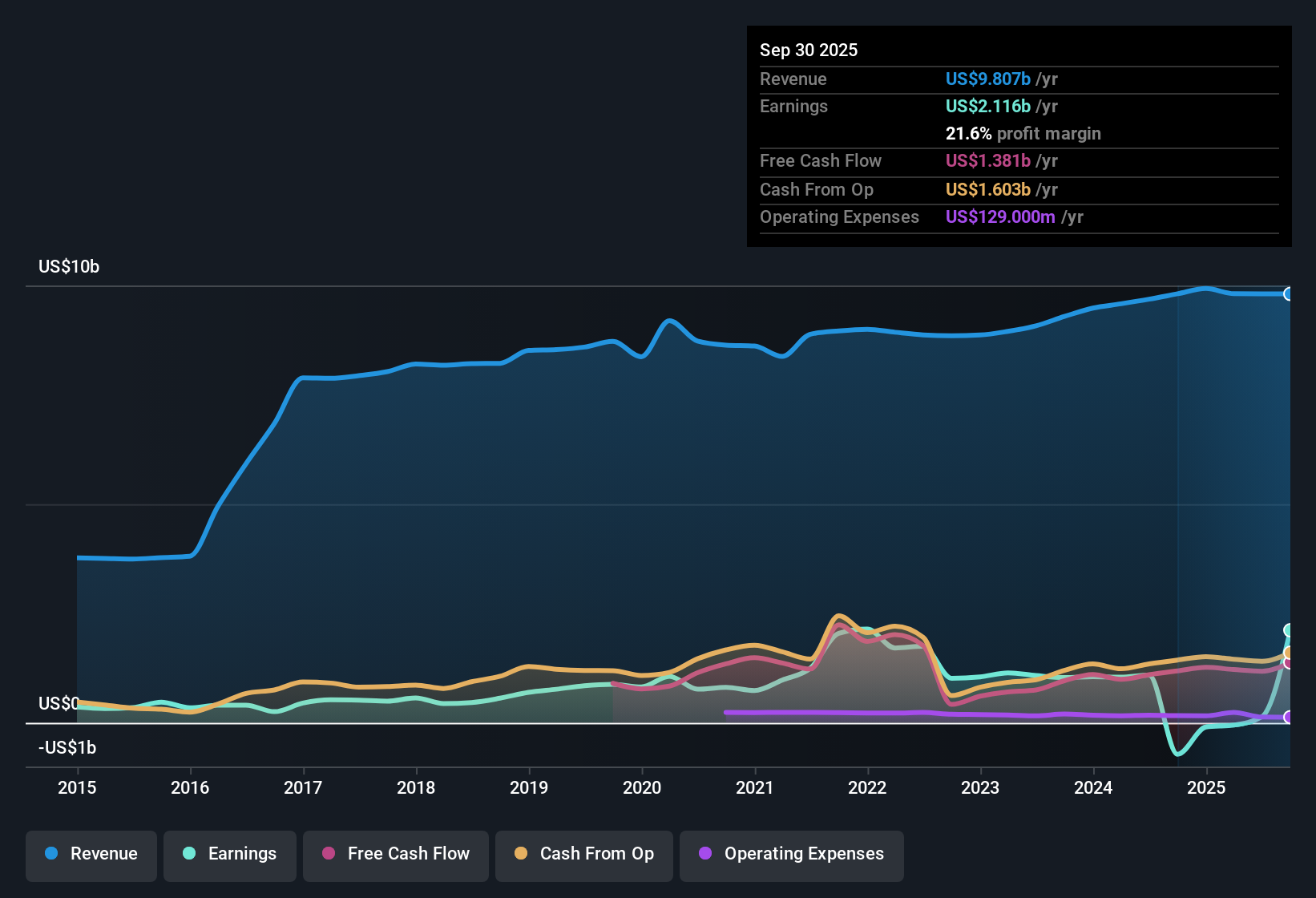
Task: Click the orange Cash From Op legend dot
Action: (x=521, y=853)
